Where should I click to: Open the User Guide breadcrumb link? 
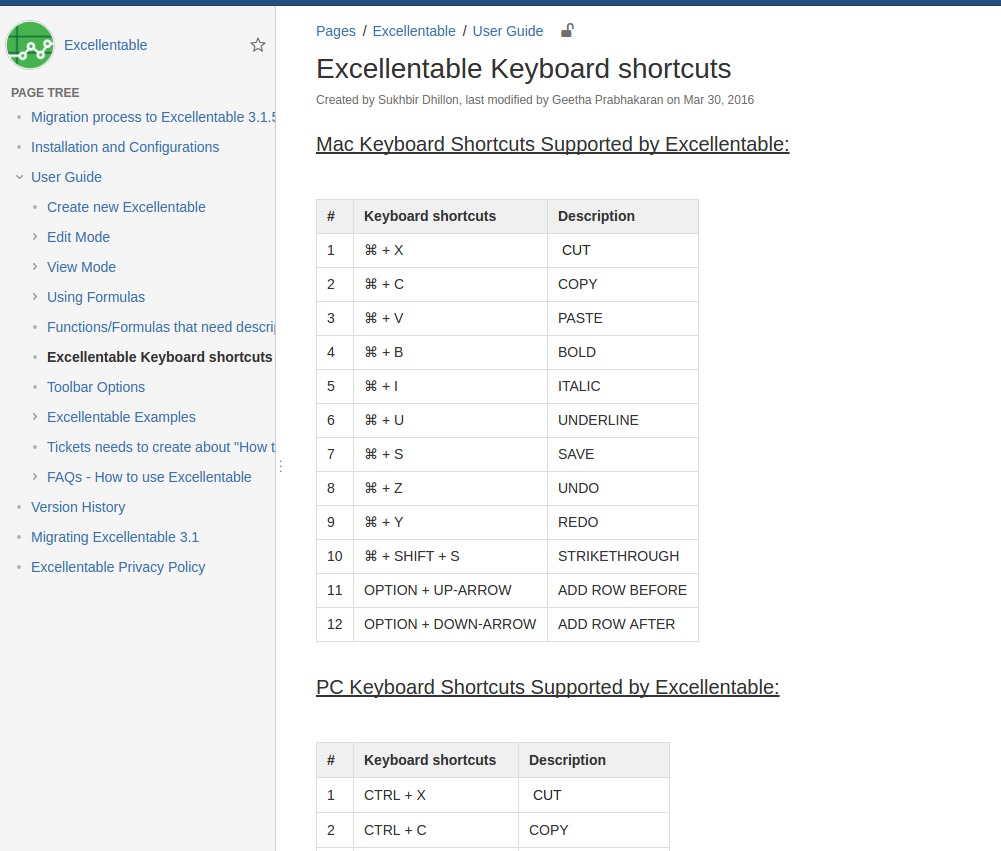(507, 31)
